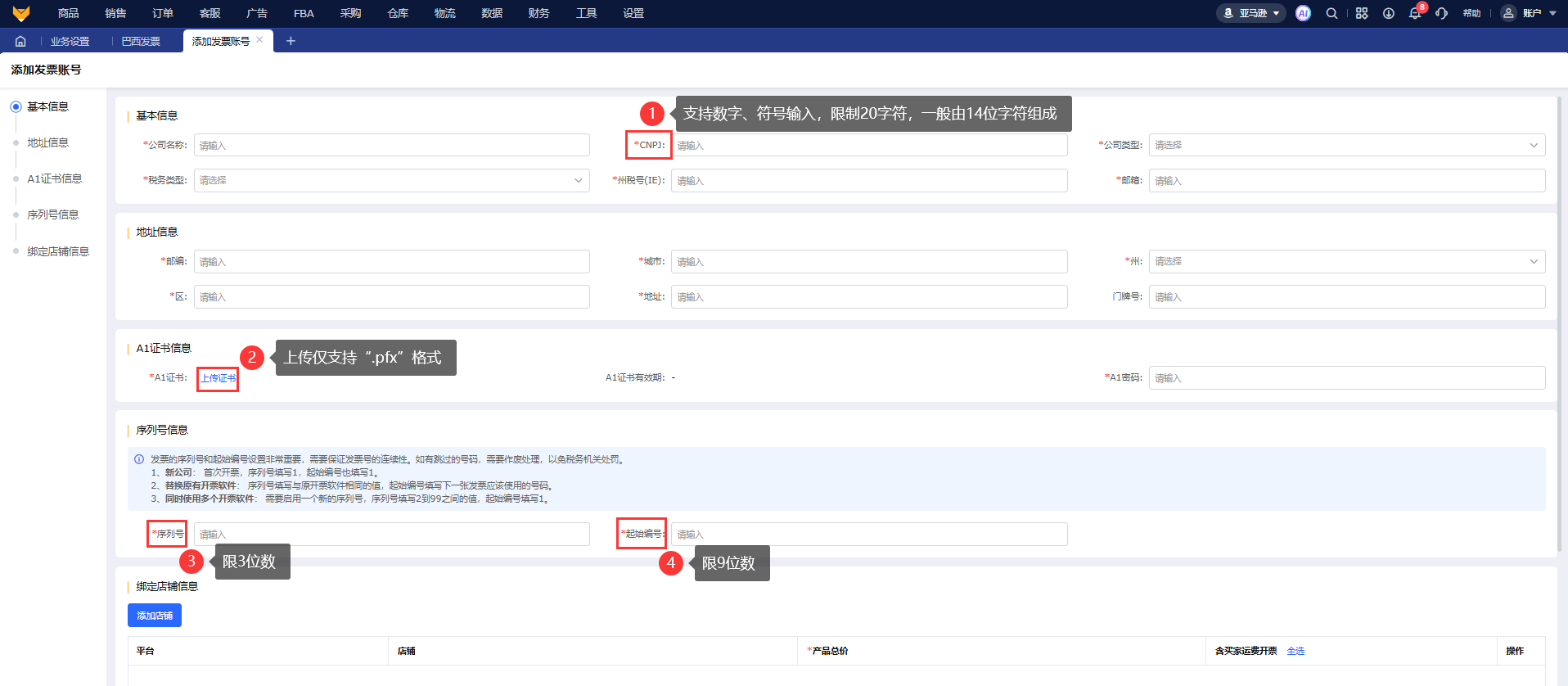This screenshot has height=686, width=1568.
Task: Open the customer support headset icon
Action: click(1441, 13)
